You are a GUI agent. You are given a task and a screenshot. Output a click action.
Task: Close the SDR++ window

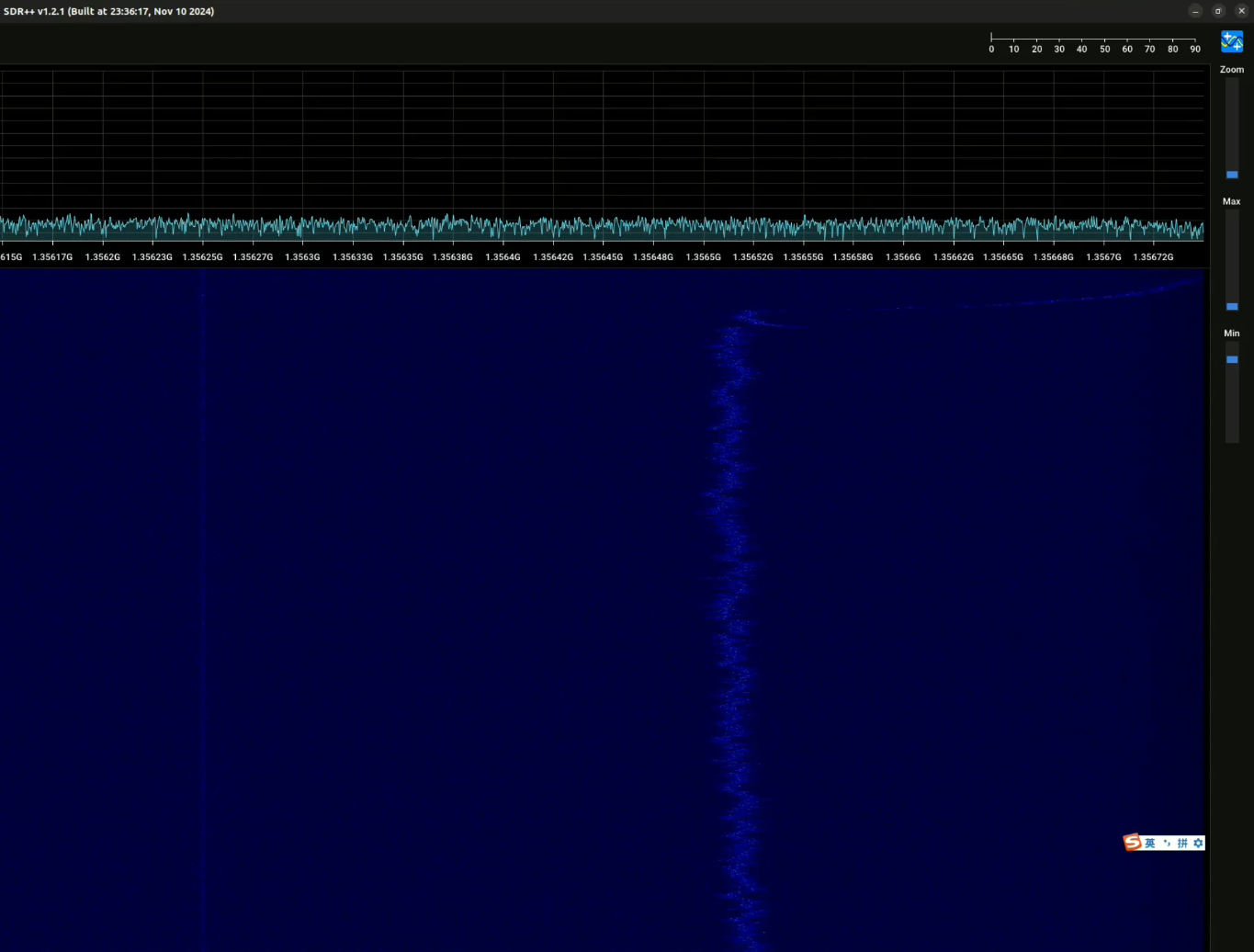point(1241,11)
